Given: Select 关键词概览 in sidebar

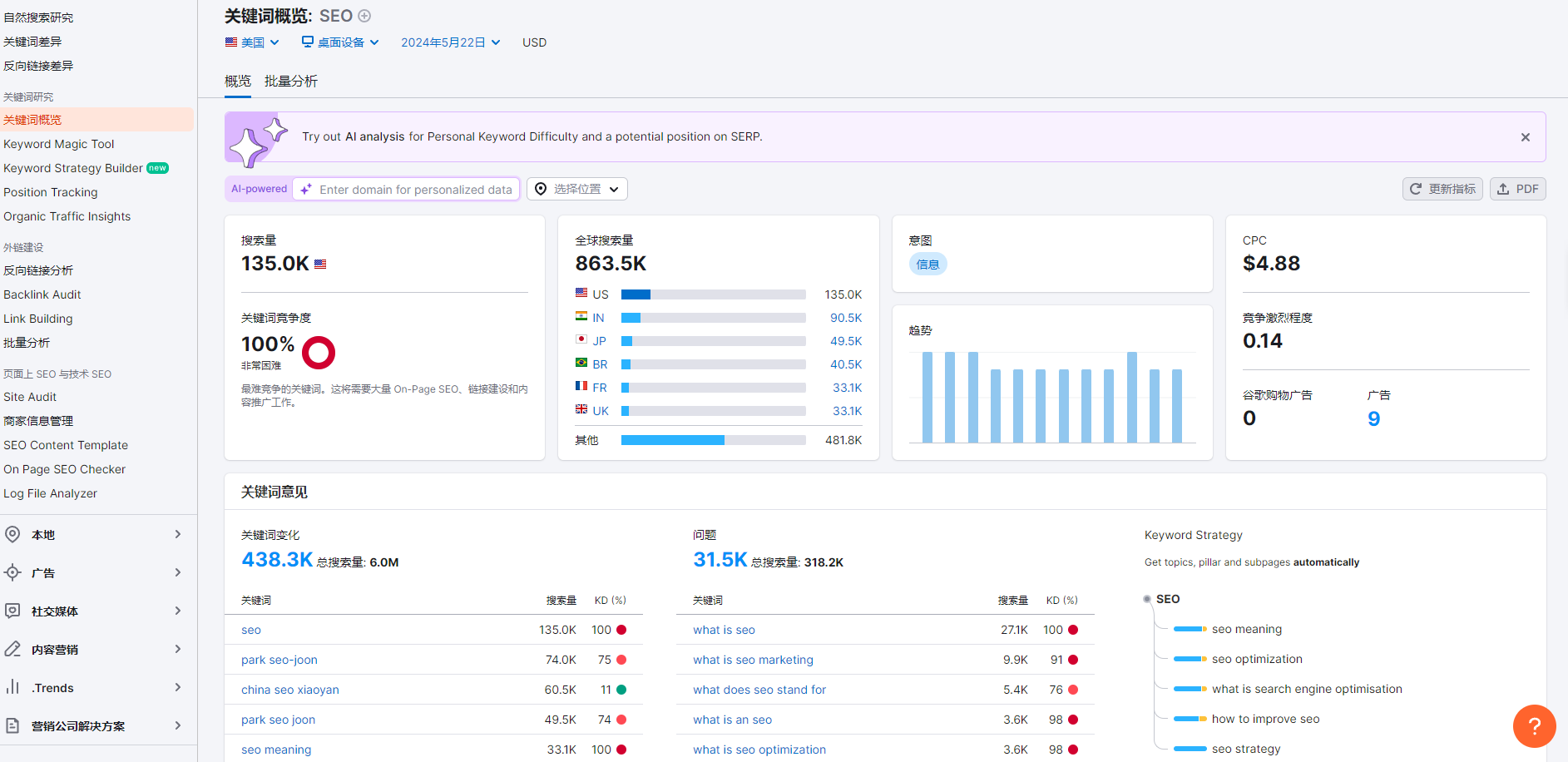Looking at the screenshot, I should pyautogui.click(x=96, y=120).
